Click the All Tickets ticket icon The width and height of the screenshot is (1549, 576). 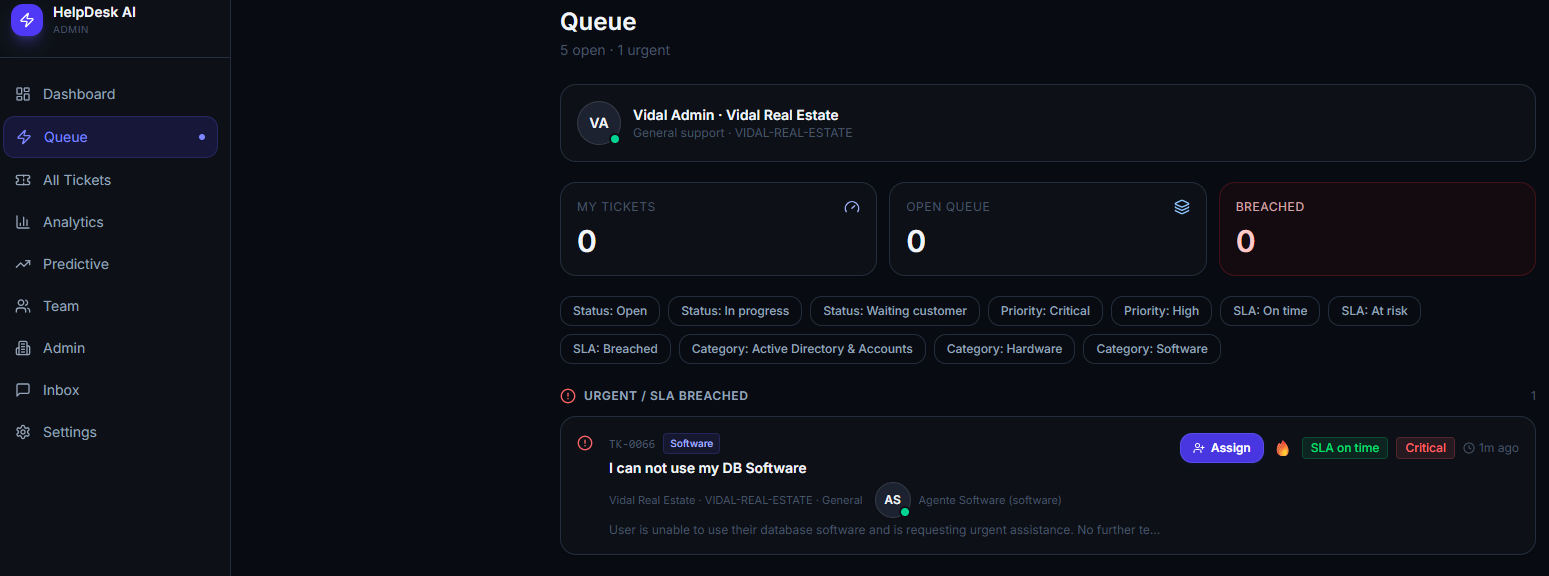click(23, 180)
